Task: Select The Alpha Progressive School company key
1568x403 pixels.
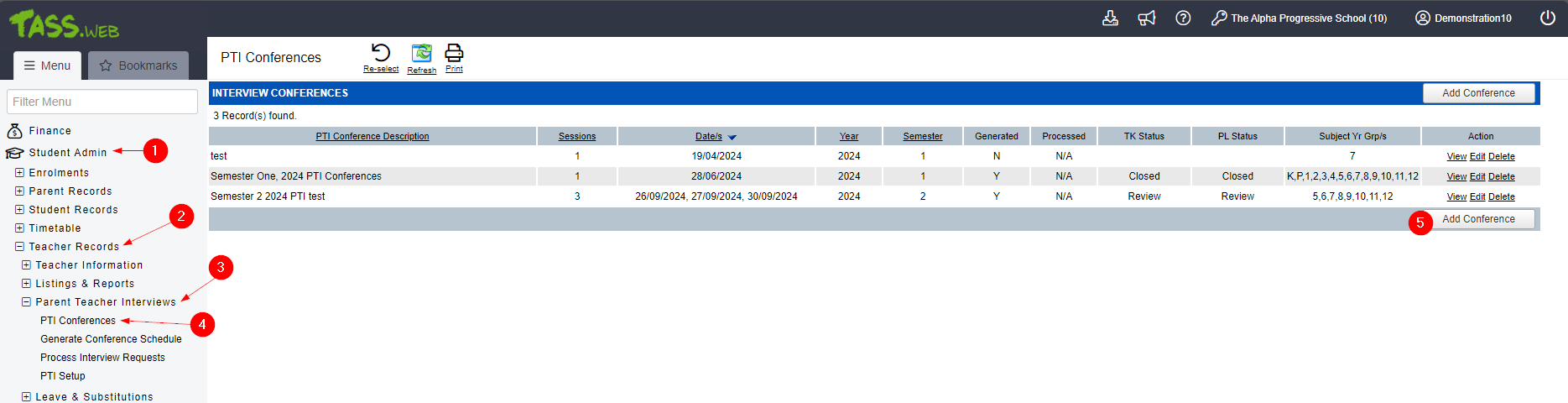Action: [x=1299, y=18]
